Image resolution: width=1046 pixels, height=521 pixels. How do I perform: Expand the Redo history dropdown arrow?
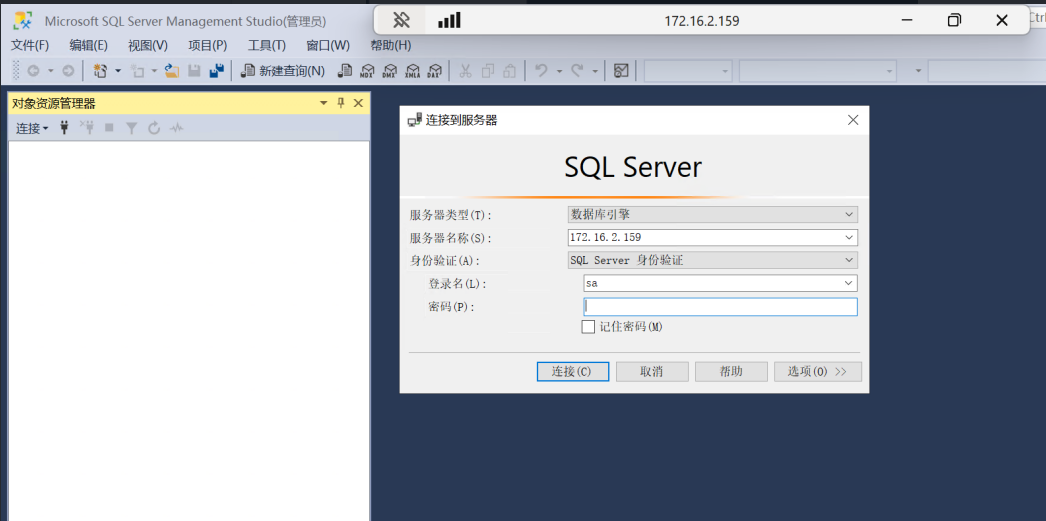click(594, 71)
